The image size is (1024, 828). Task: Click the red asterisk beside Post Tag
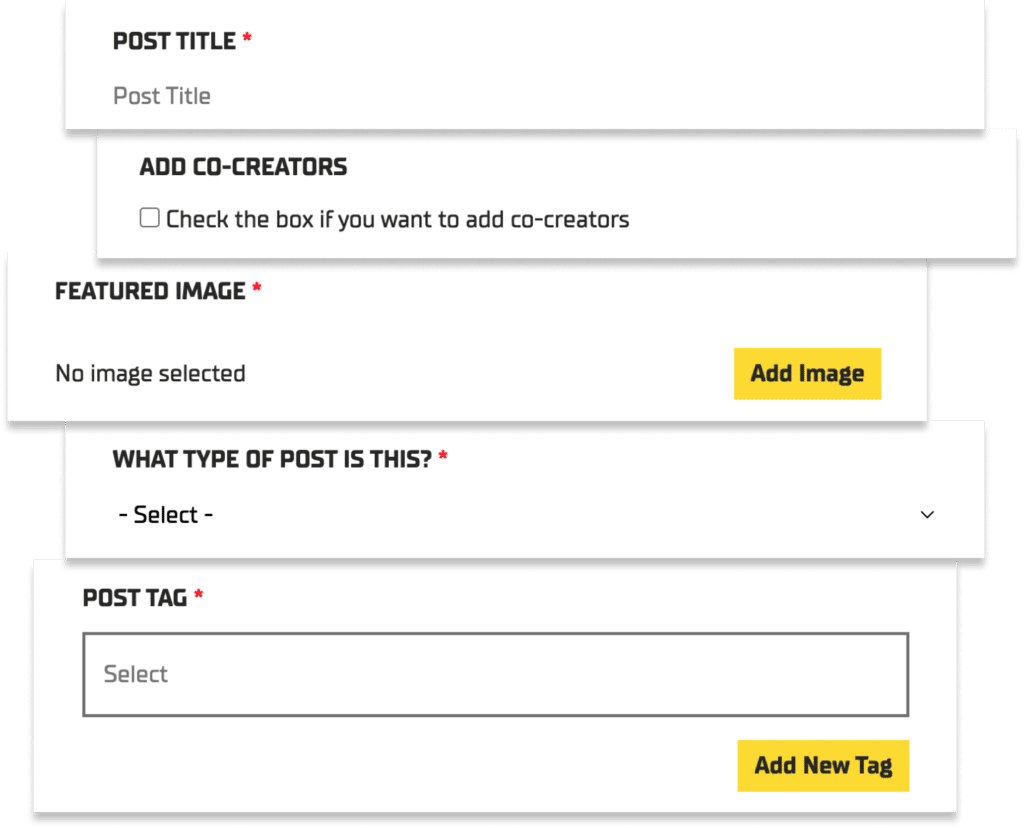tap(199, 596)
